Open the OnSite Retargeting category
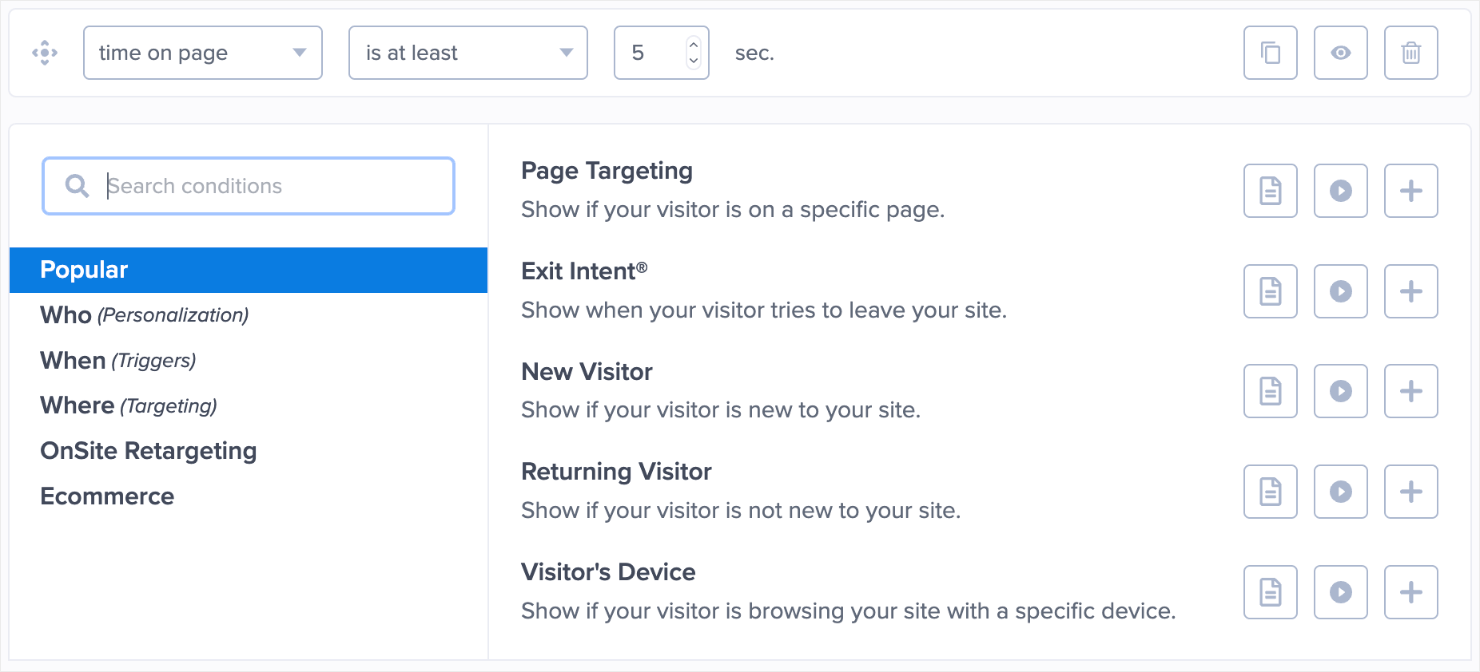The height and width of the screenshot is (672, 1480). point(148,451)
